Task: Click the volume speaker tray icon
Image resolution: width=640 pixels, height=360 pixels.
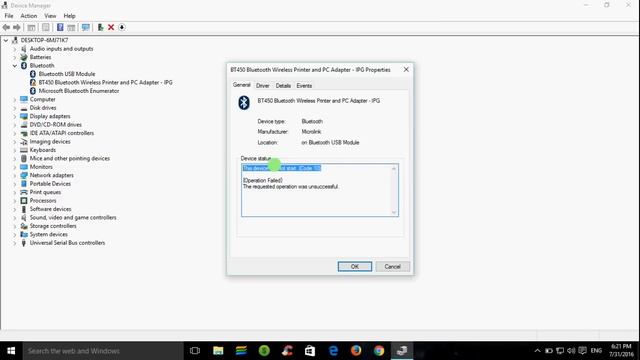Action: pyautogui.click(x=571, y=351)
